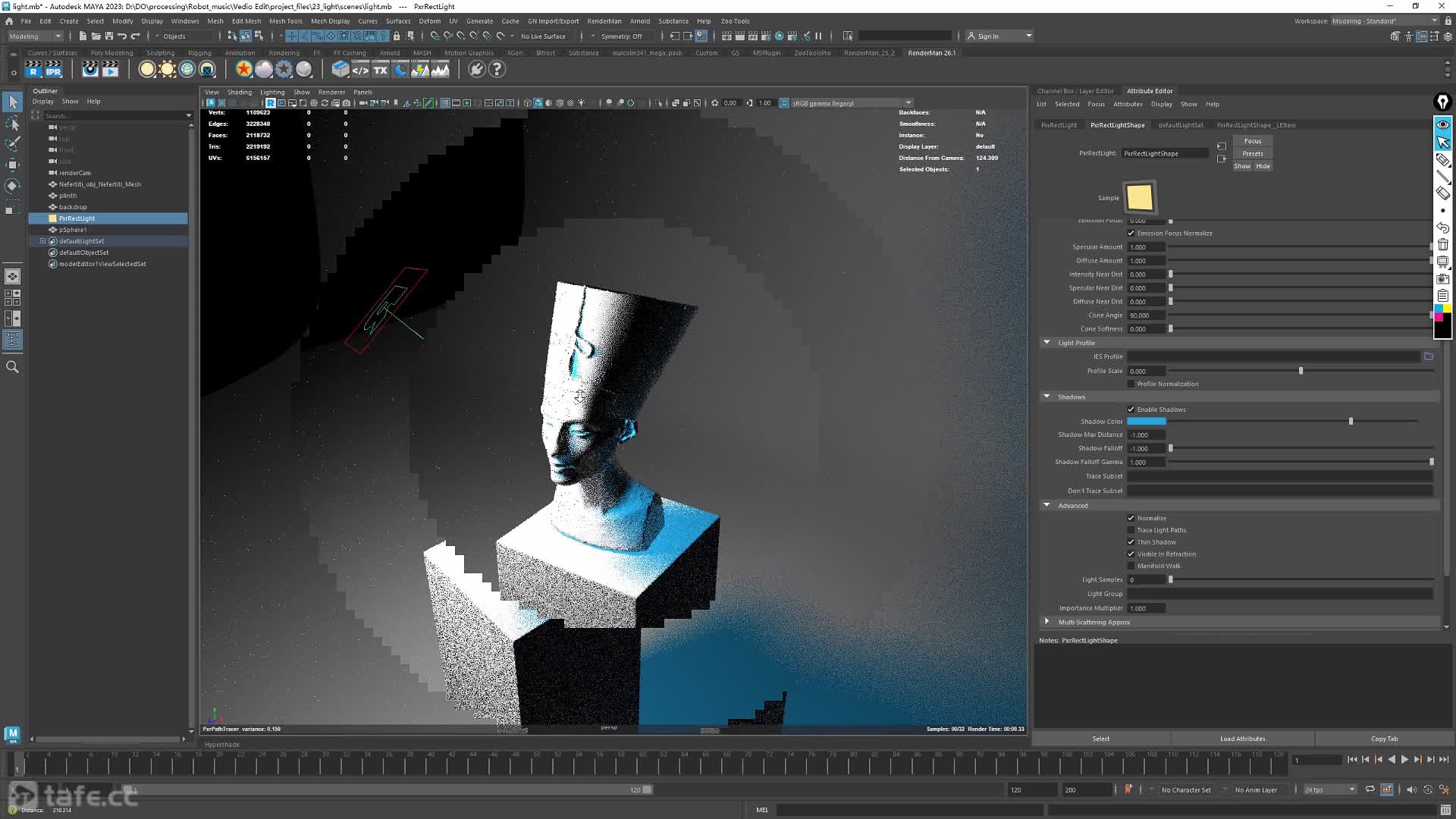Viewport: 1456px width, 819px height.
Task: Open the Sign In dropdown
Action: click(x=999, y=36)
